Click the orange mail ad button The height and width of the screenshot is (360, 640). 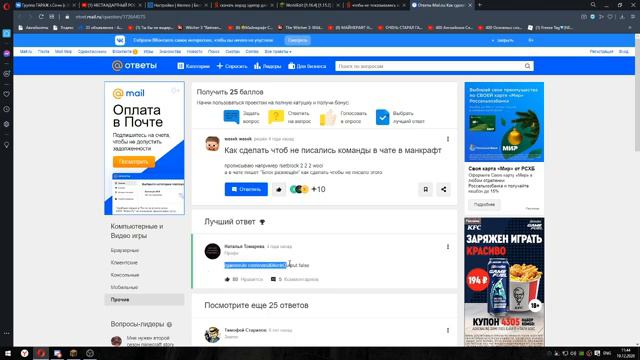[134, 162]
